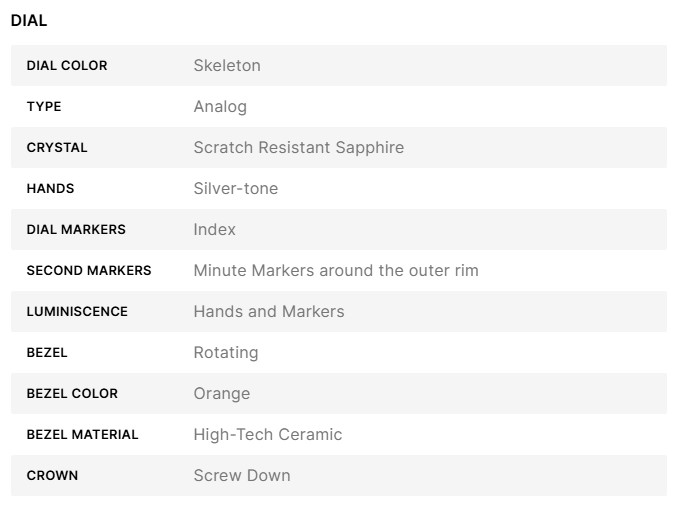
Task: Select the Hands and Markers value
Action: [269, 312]
